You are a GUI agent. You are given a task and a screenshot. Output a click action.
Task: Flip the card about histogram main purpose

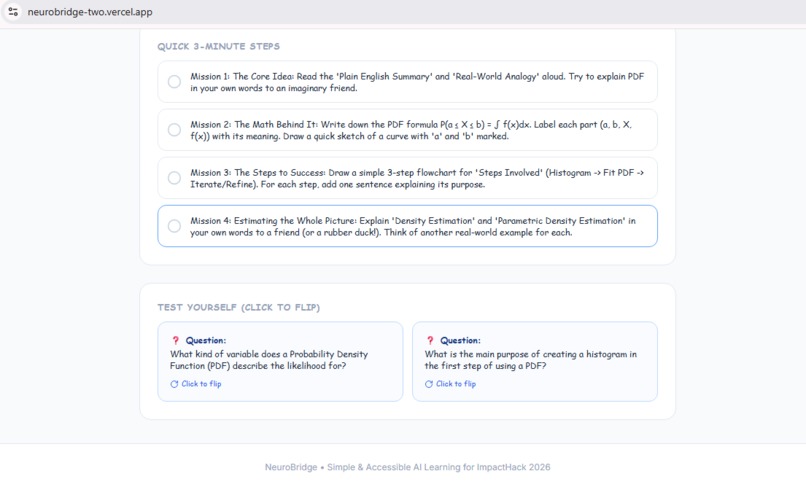coord(535,362)
